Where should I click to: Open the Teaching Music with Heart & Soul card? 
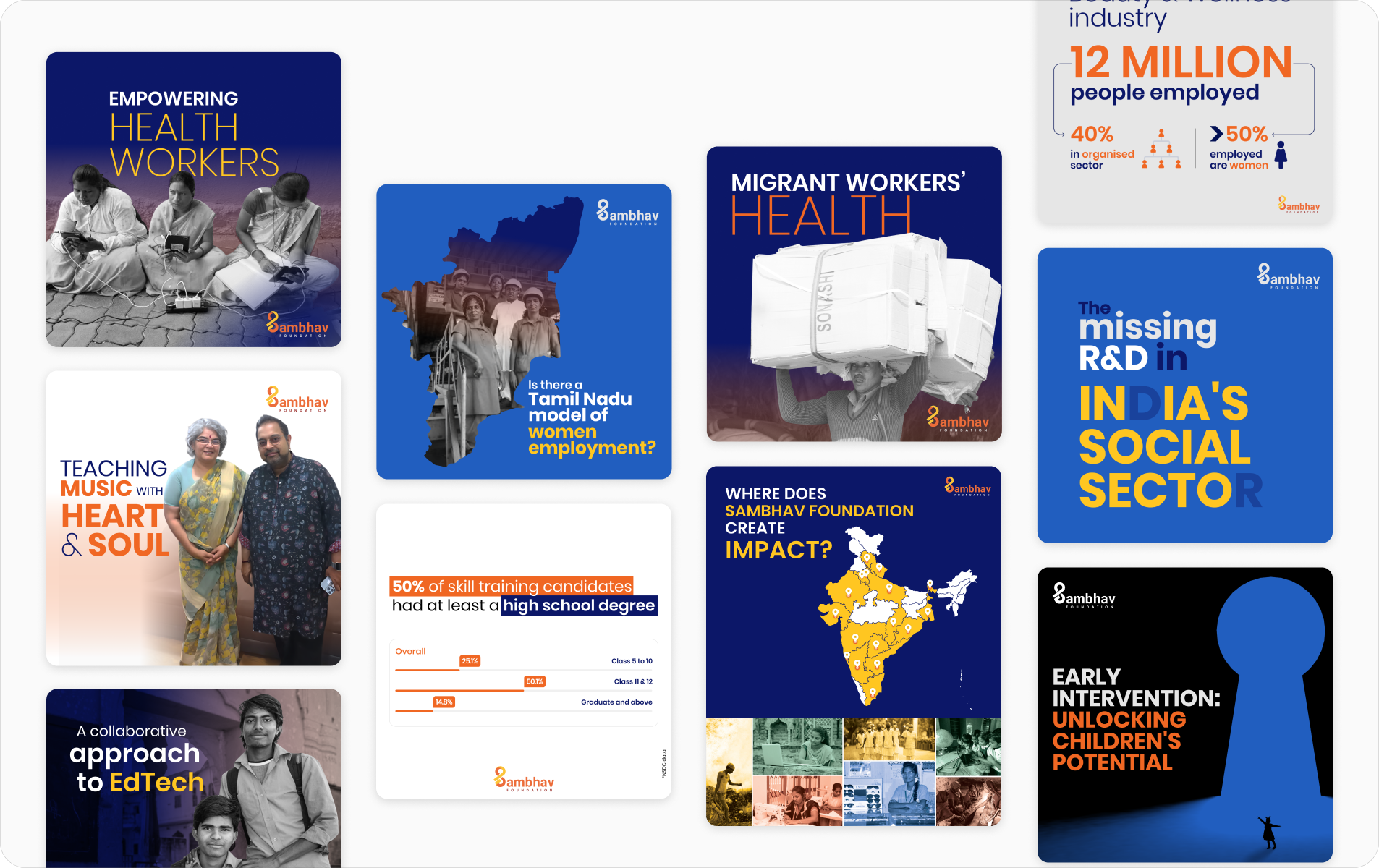point(194,519)
